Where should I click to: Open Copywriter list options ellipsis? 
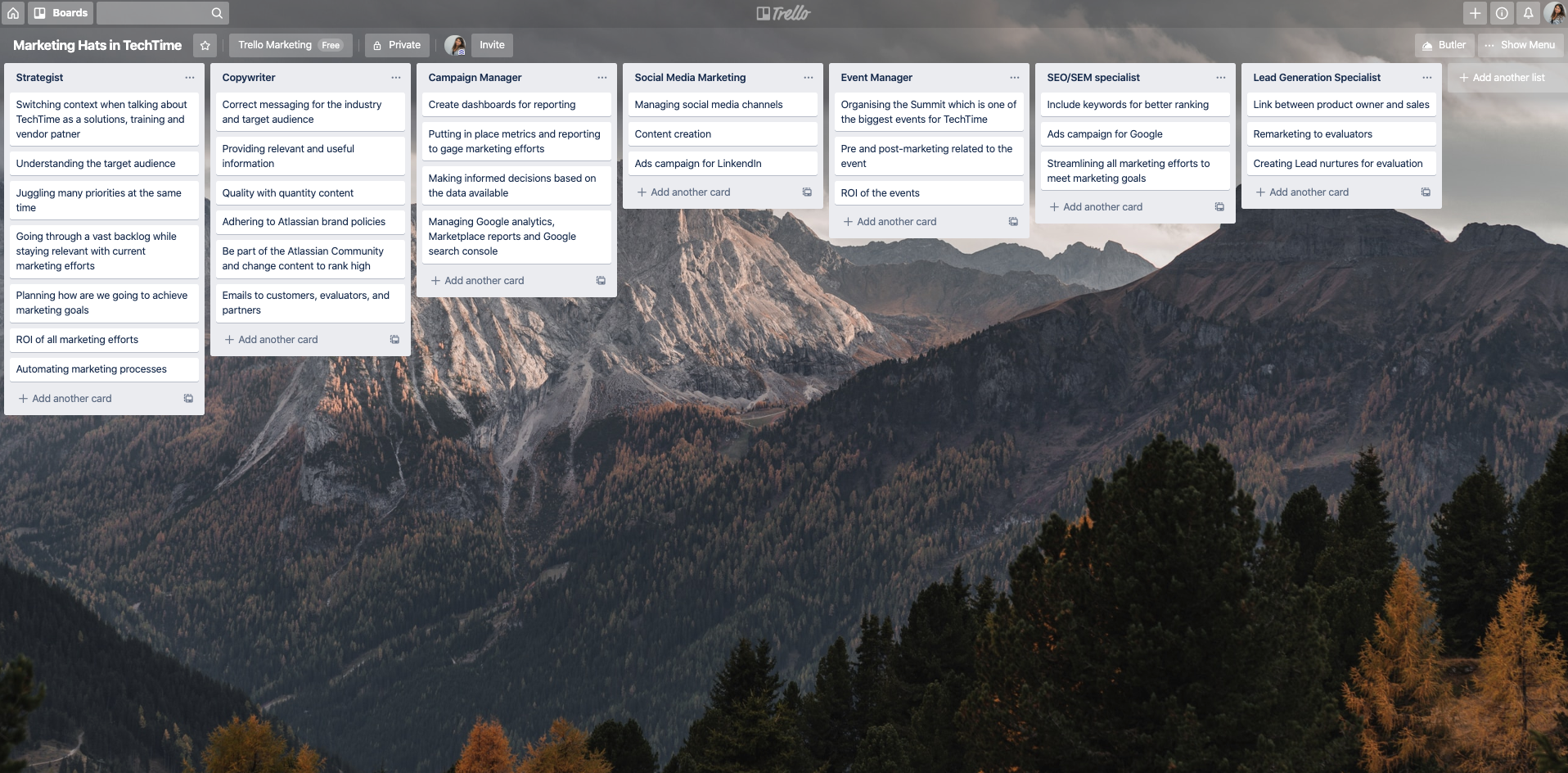tap(396, 78)
